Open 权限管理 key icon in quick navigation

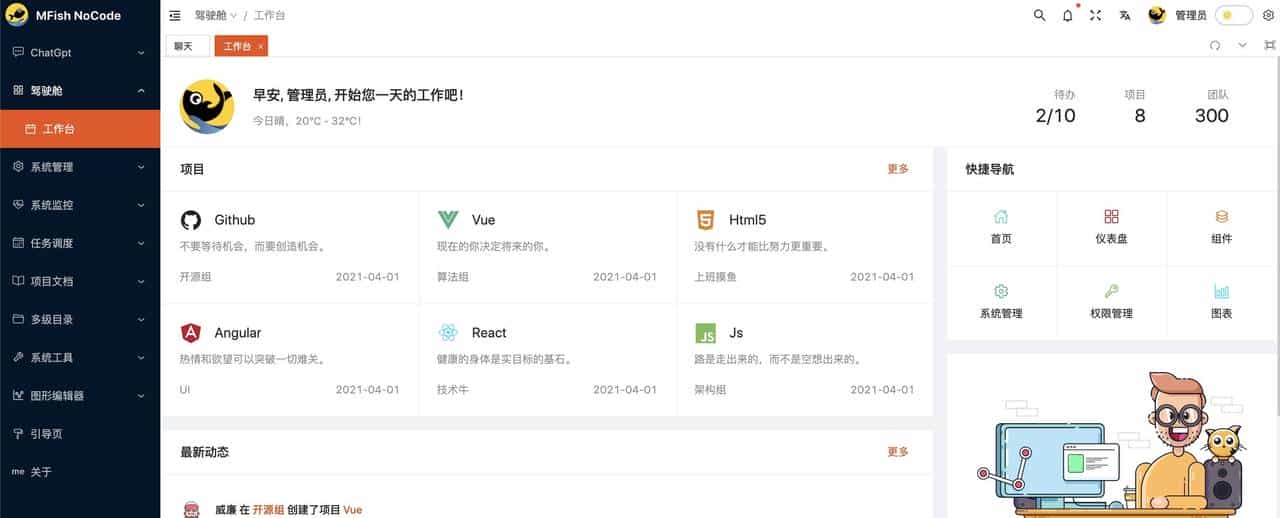pyautogui.click(x=1111, y=291)
